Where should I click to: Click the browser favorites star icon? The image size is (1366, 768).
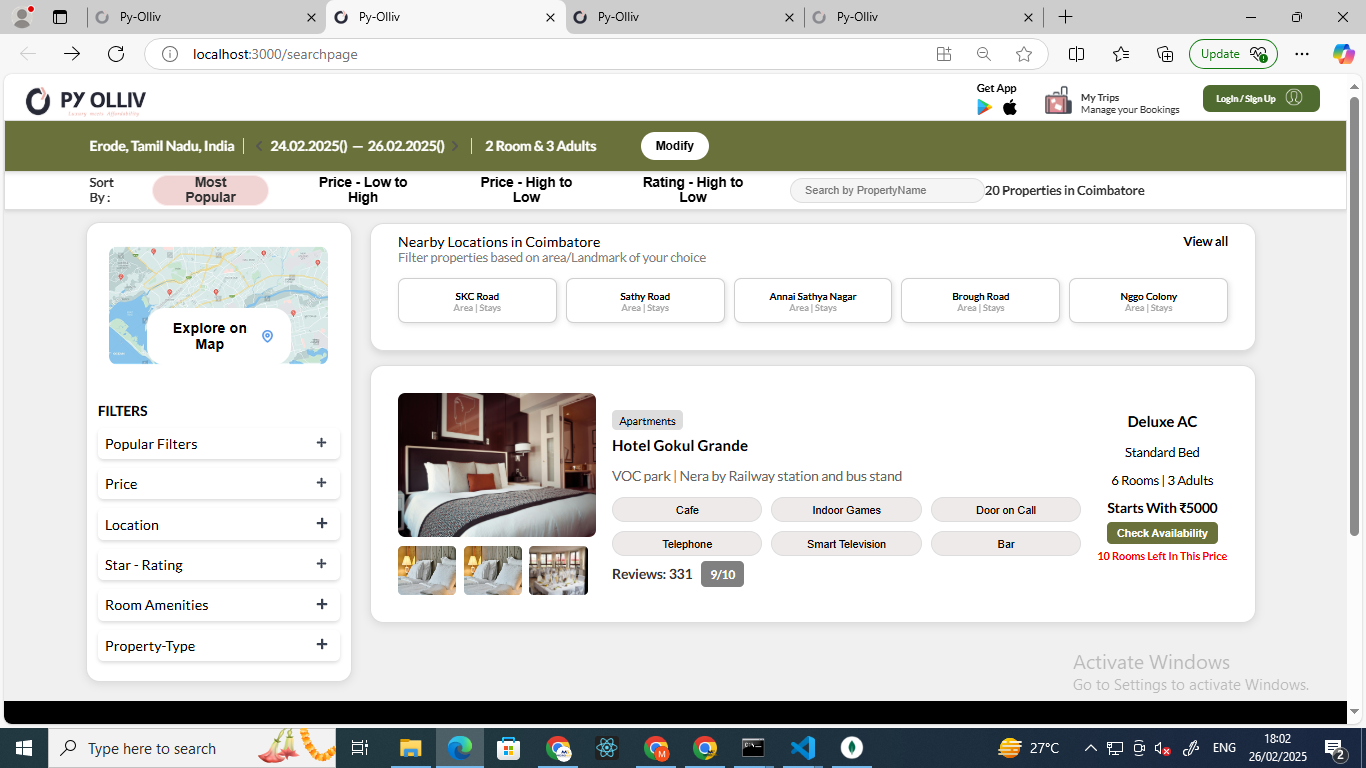(1023, 54)
